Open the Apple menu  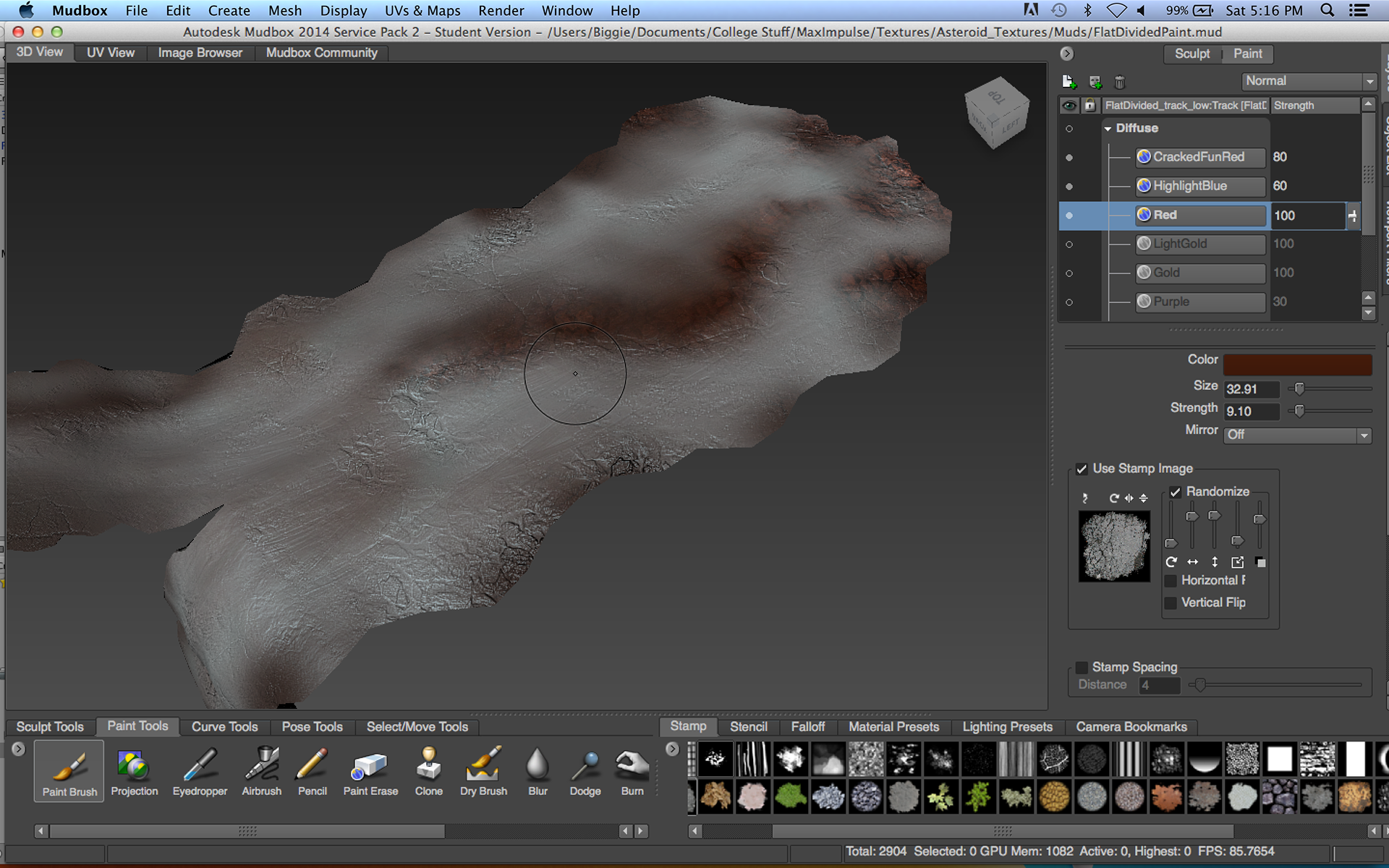pyautogui.click(x=26, y=10)
